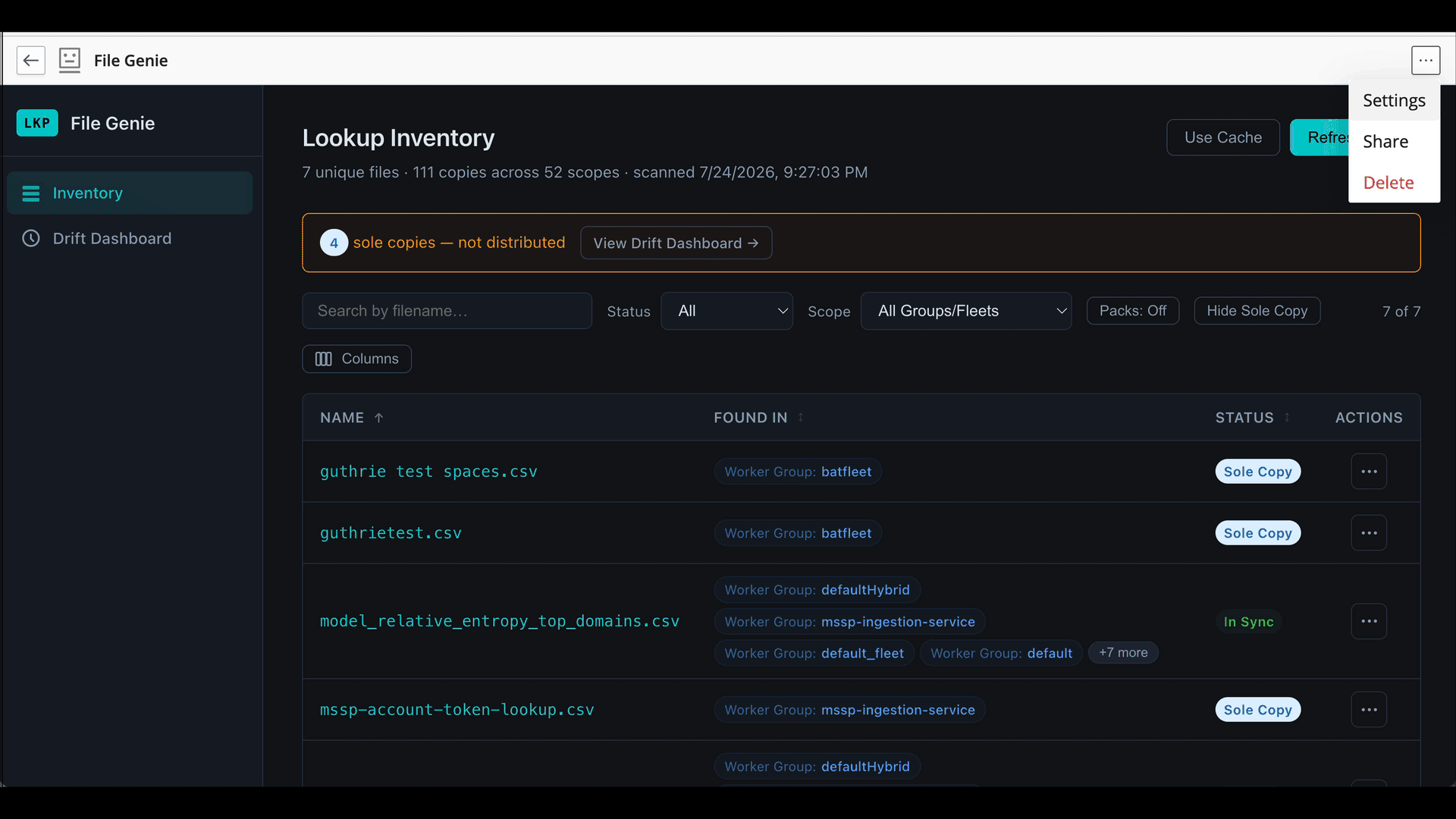Click the Use Cache button

click(1223, 137)
